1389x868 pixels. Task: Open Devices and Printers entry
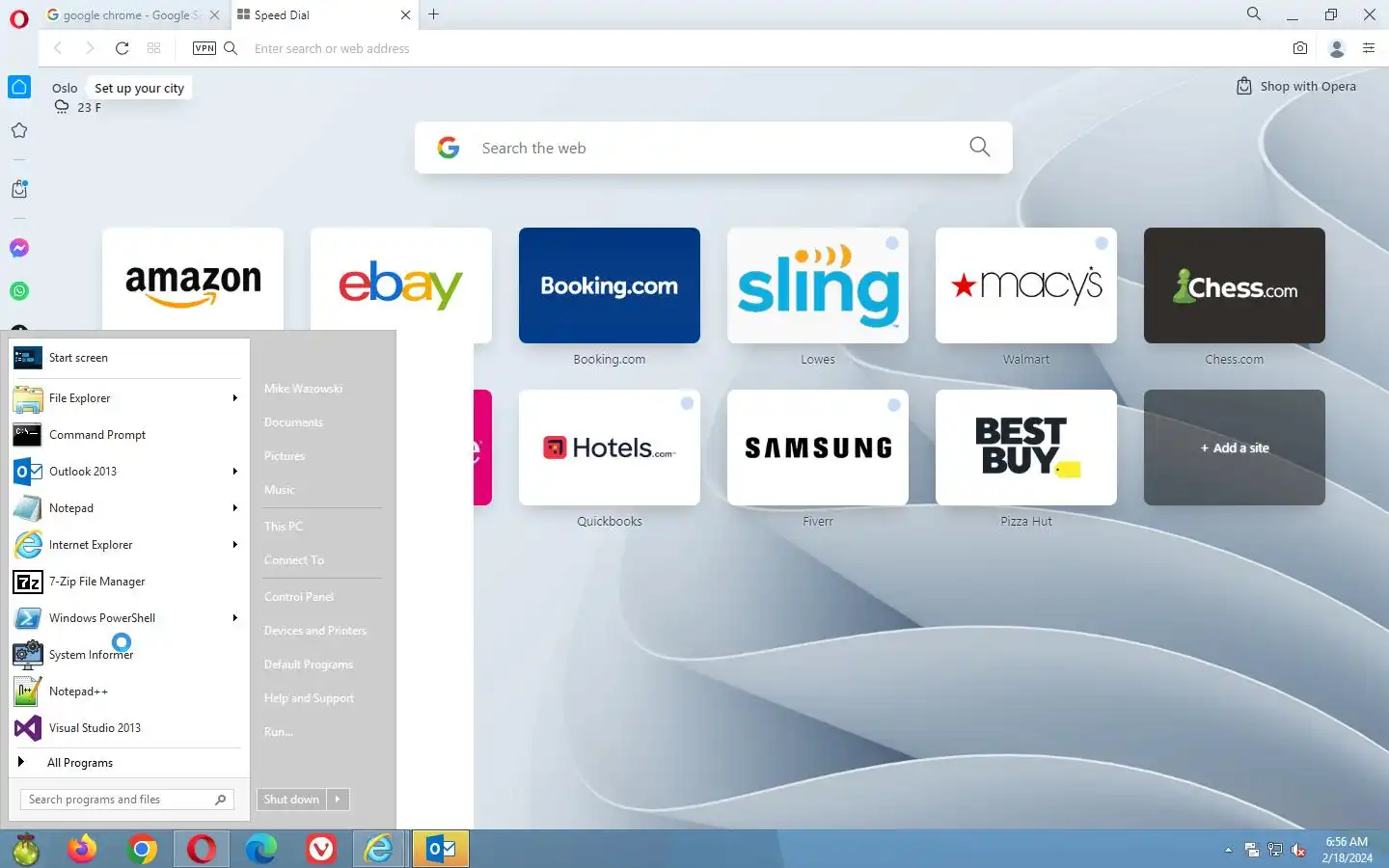(315, 631)
